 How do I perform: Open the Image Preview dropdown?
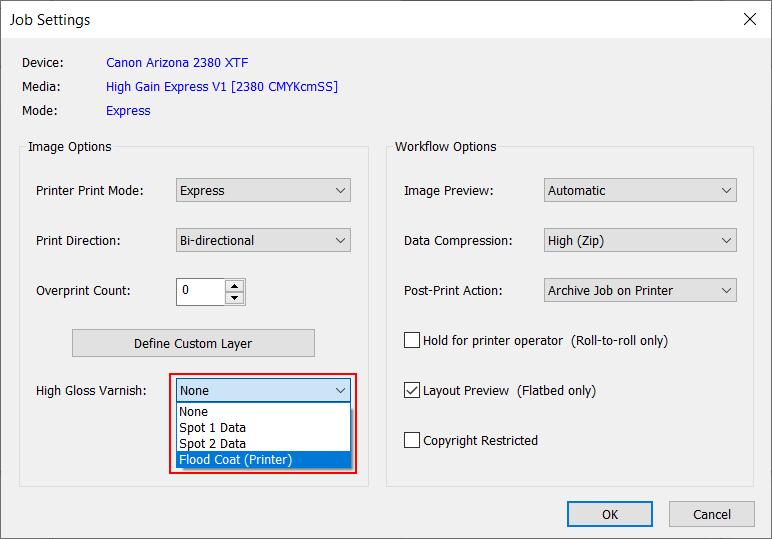pyautogui.click(x=640, y=190)
